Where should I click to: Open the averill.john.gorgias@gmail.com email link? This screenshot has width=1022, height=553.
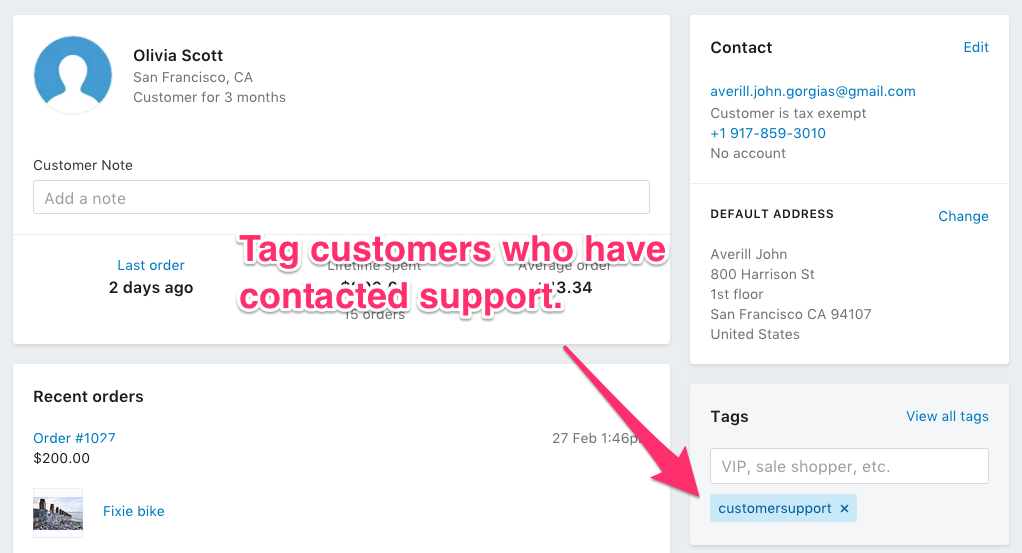813,91
